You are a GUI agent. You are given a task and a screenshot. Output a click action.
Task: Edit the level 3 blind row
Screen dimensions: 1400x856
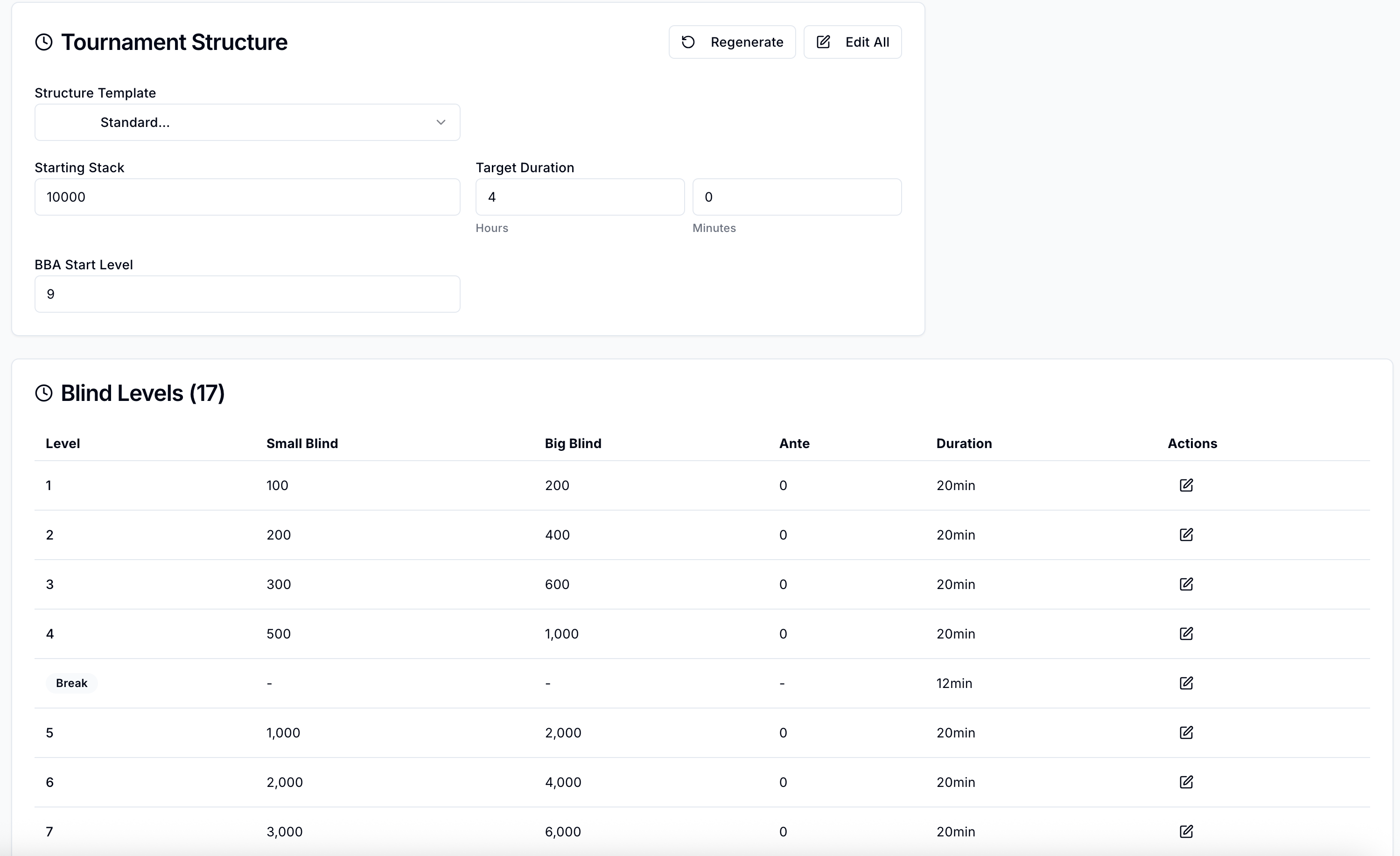[x=1186, y=584]
